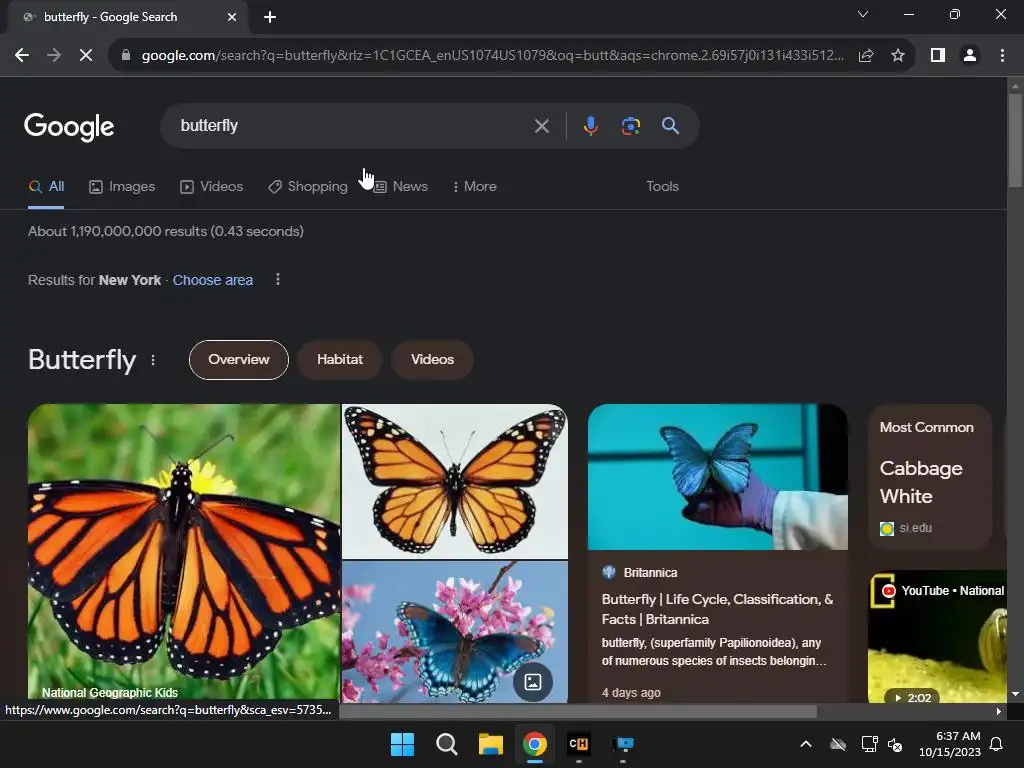
Task: Play the YouTube National video
Action: click(x=937, y=637)
